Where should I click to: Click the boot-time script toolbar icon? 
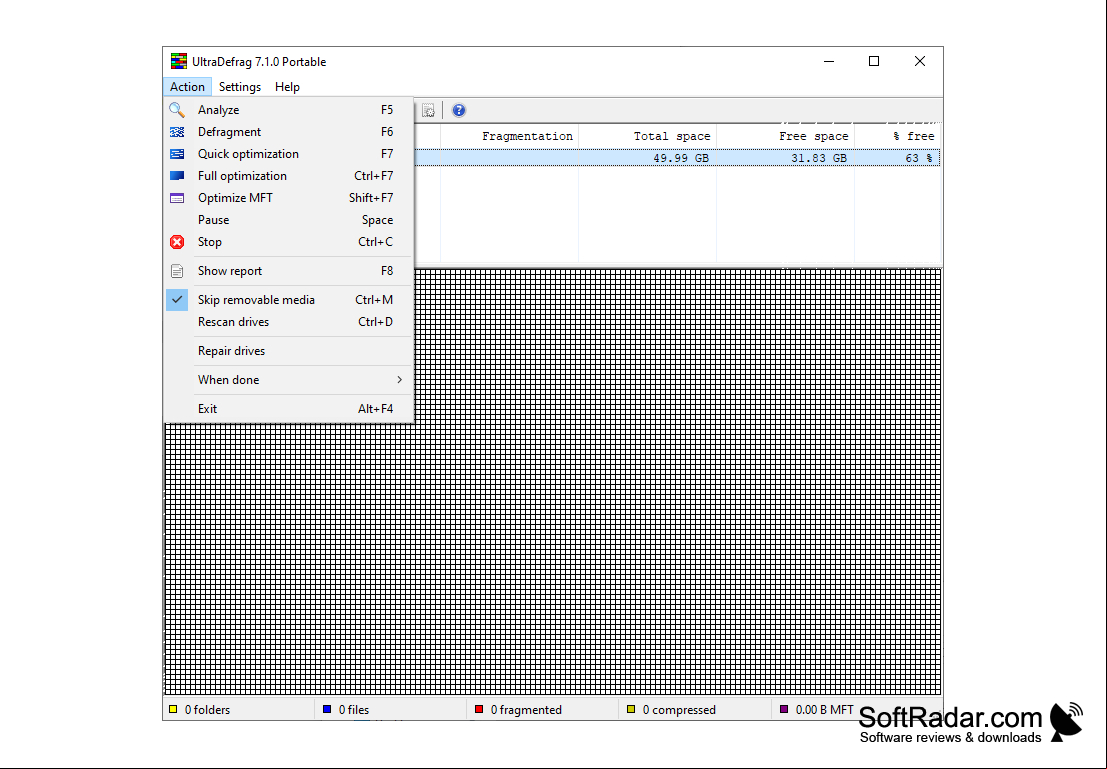tap(428, 110)
